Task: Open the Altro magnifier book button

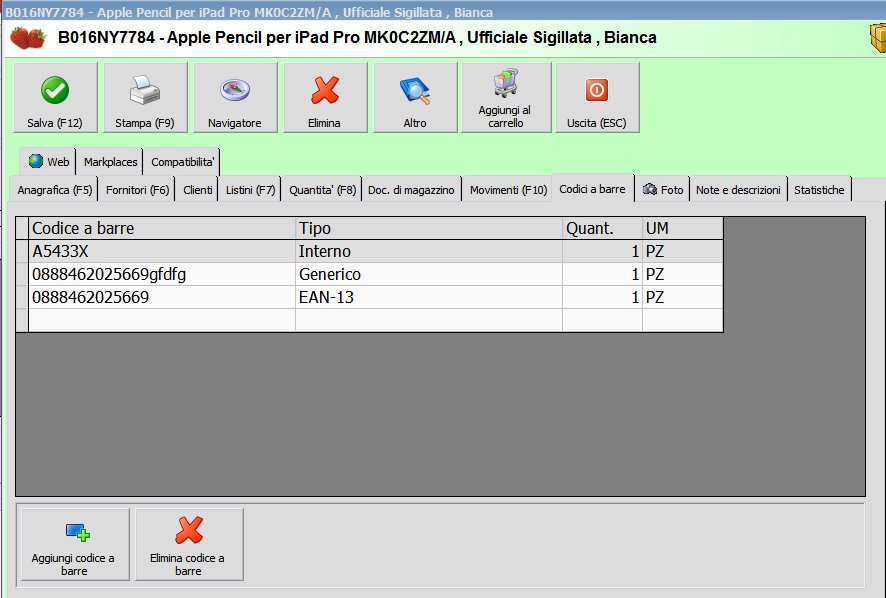Action: (x=415, y=98)
